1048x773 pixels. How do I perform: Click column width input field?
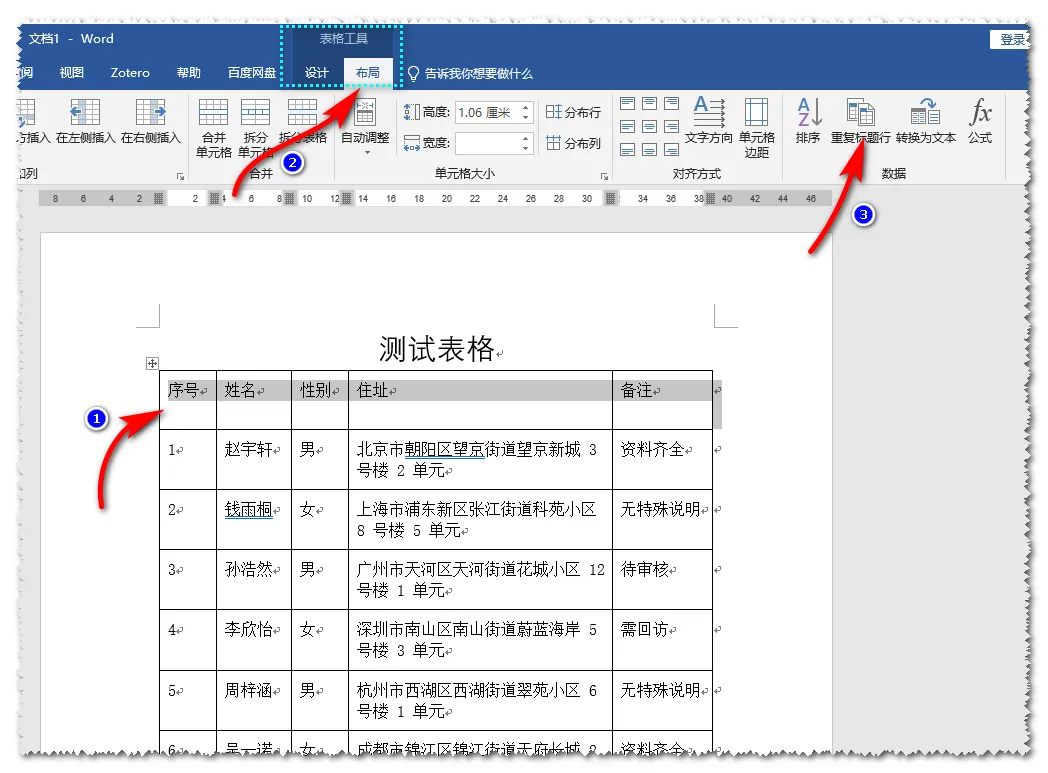tap(488, 143)
